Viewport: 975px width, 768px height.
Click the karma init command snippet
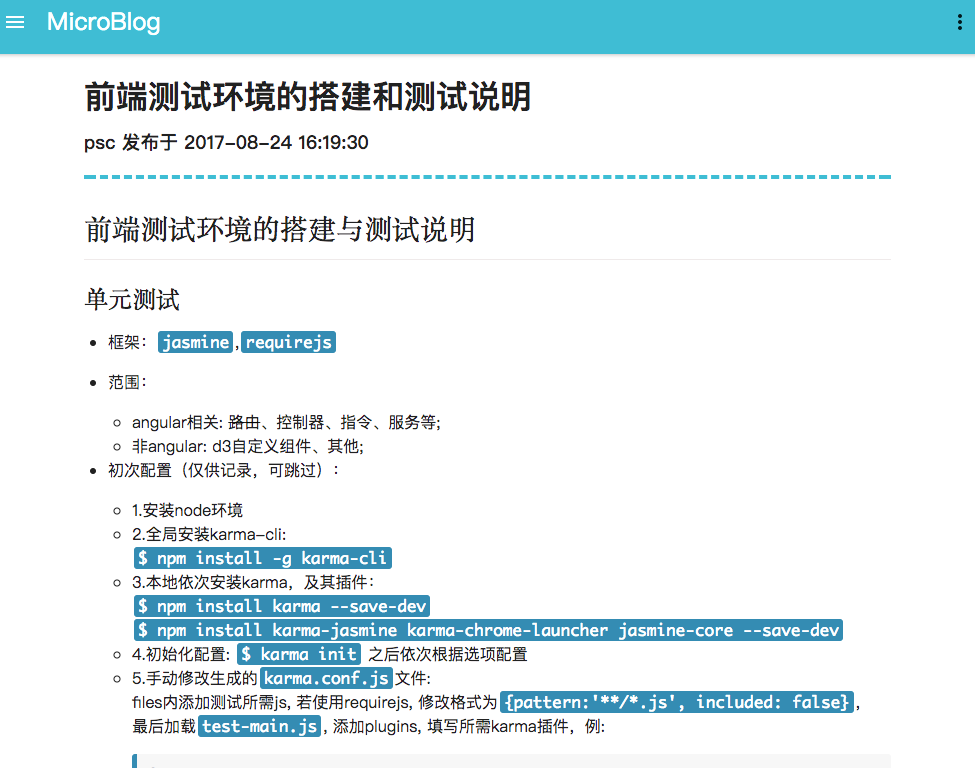[299, 654]
